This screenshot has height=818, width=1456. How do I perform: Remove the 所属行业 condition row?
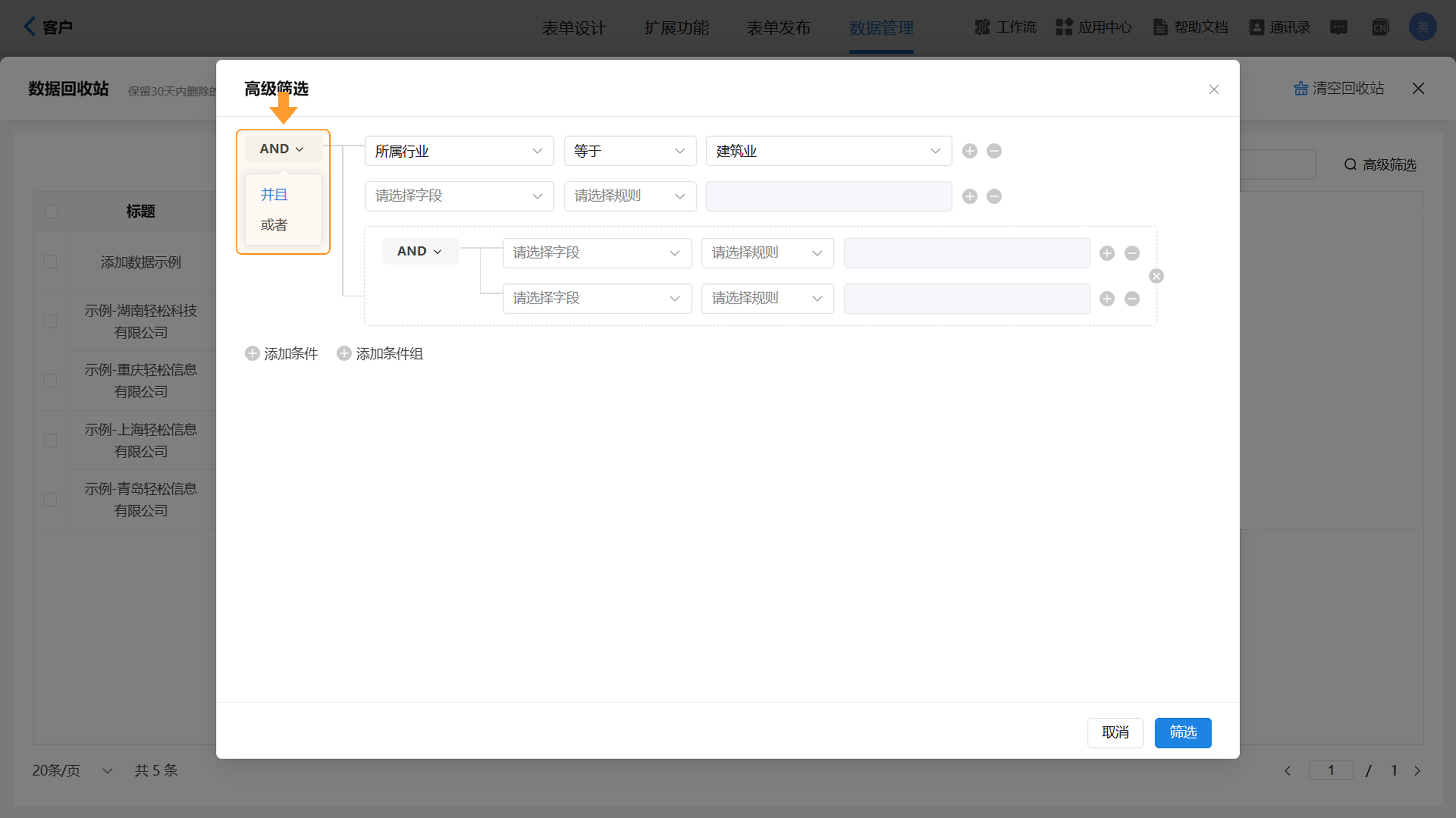click(994, 151)
